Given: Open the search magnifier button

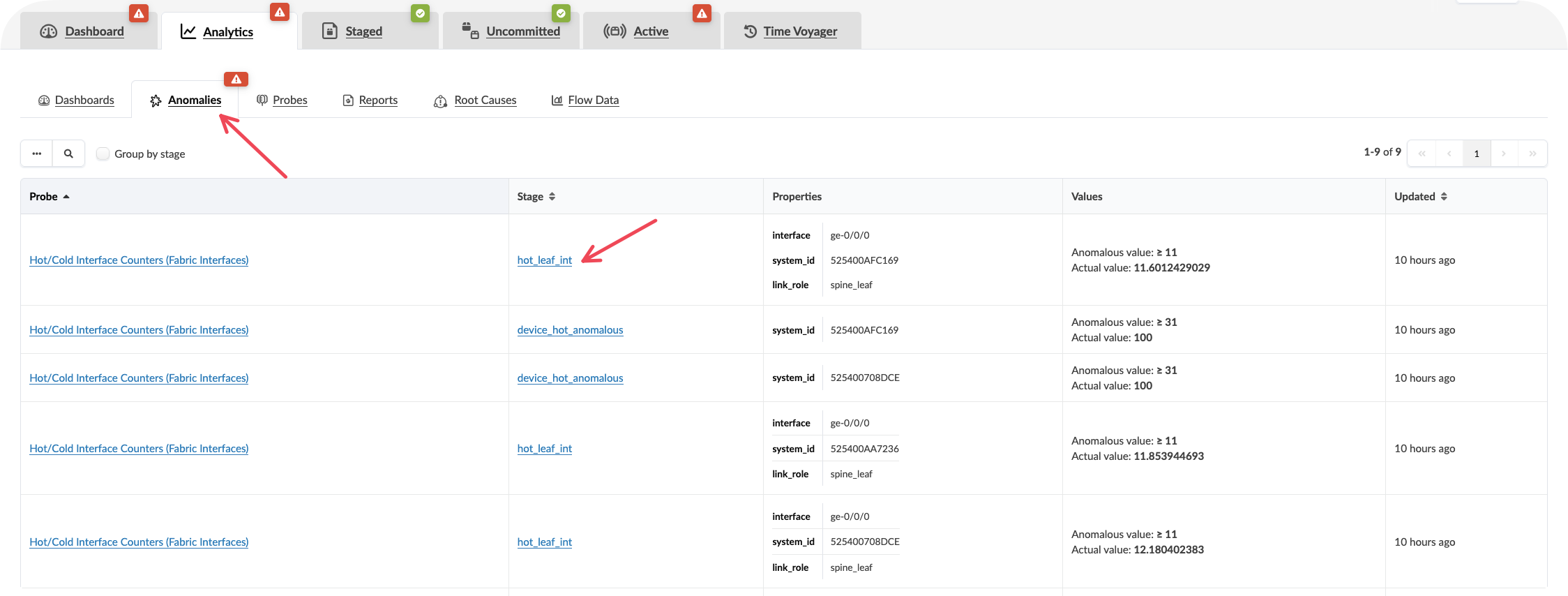Looking at the screenshot, I should (x=68, y=154).
